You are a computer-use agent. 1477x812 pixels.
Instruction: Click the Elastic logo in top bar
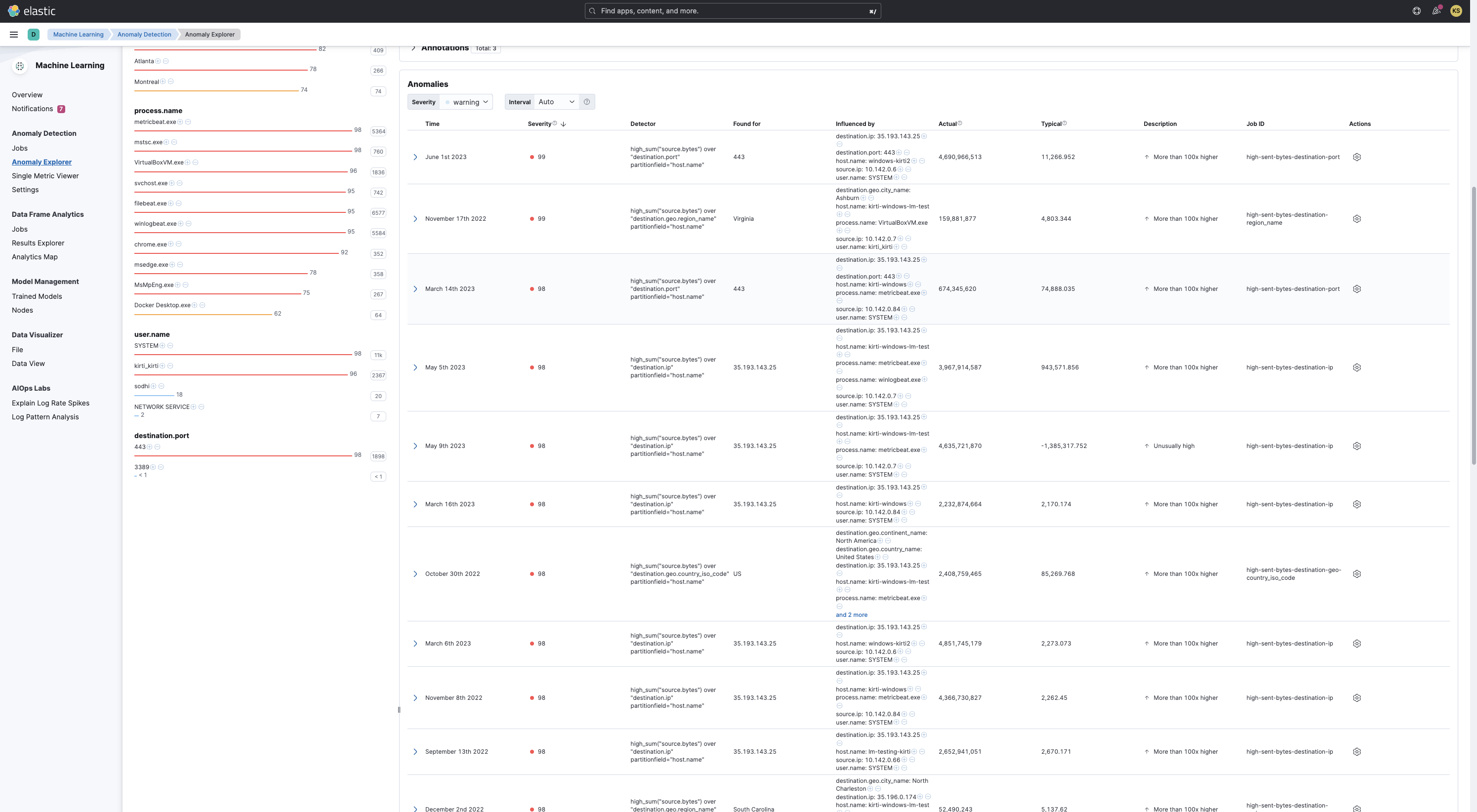tap(32, 10)
